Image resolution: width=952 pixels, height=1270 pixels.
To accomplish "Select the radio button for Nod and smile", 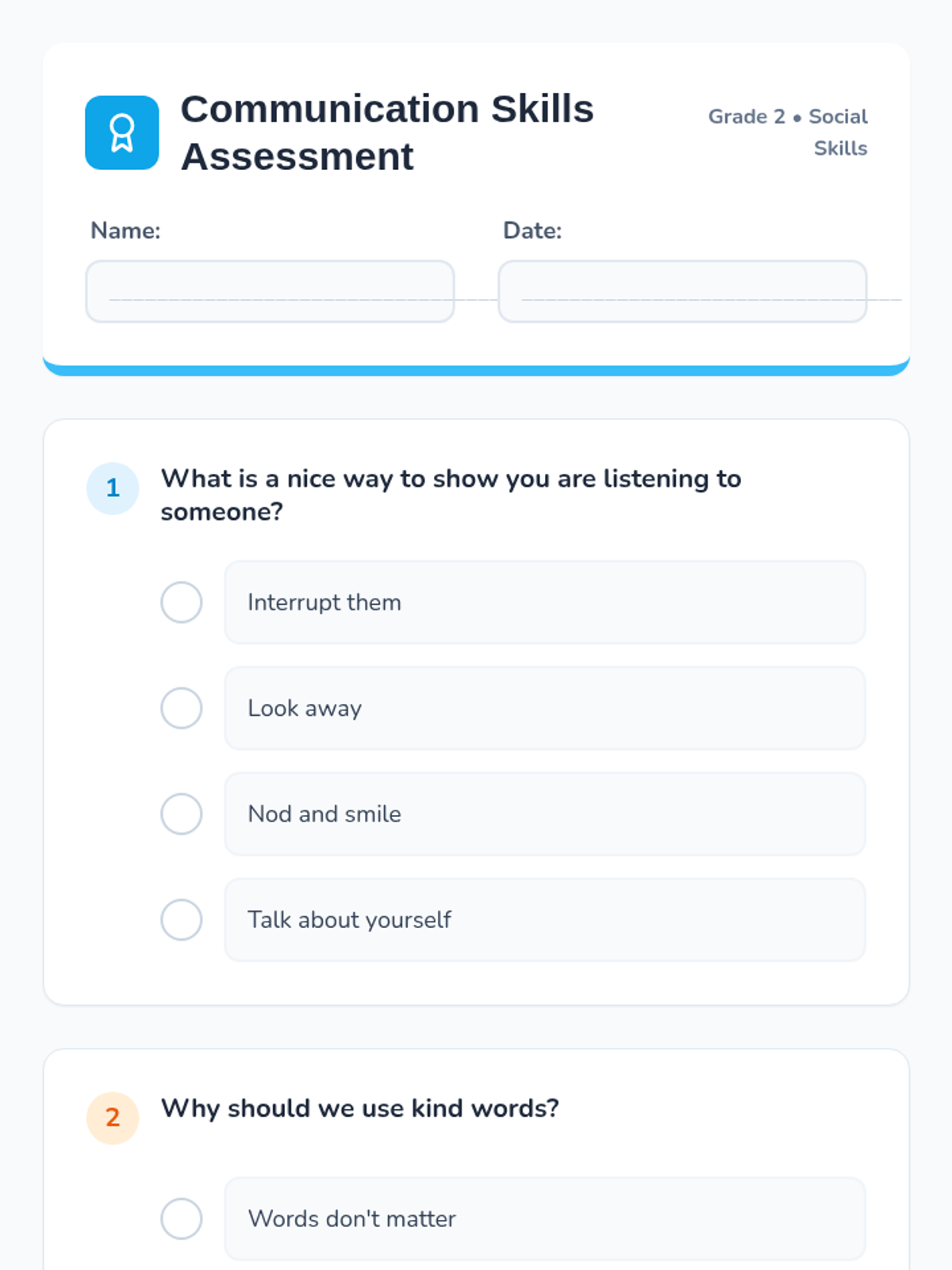I will coord(182,814).
